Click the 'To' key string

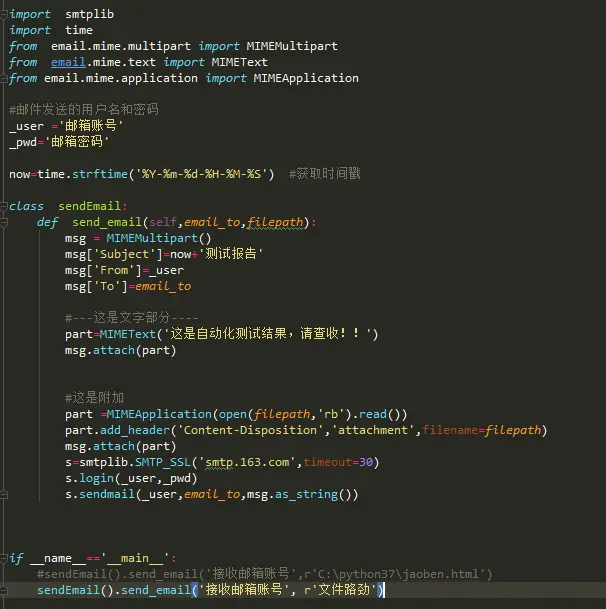pos(107,286)
